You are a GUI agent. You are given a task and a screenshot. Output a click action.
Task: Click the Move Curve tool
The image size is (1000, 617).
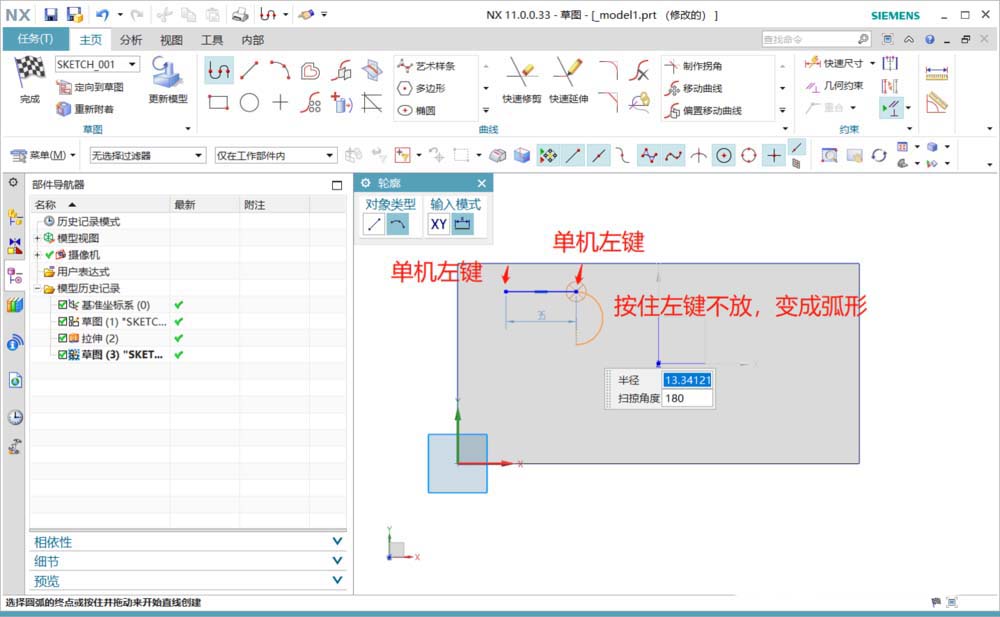(x=693, y=88)
